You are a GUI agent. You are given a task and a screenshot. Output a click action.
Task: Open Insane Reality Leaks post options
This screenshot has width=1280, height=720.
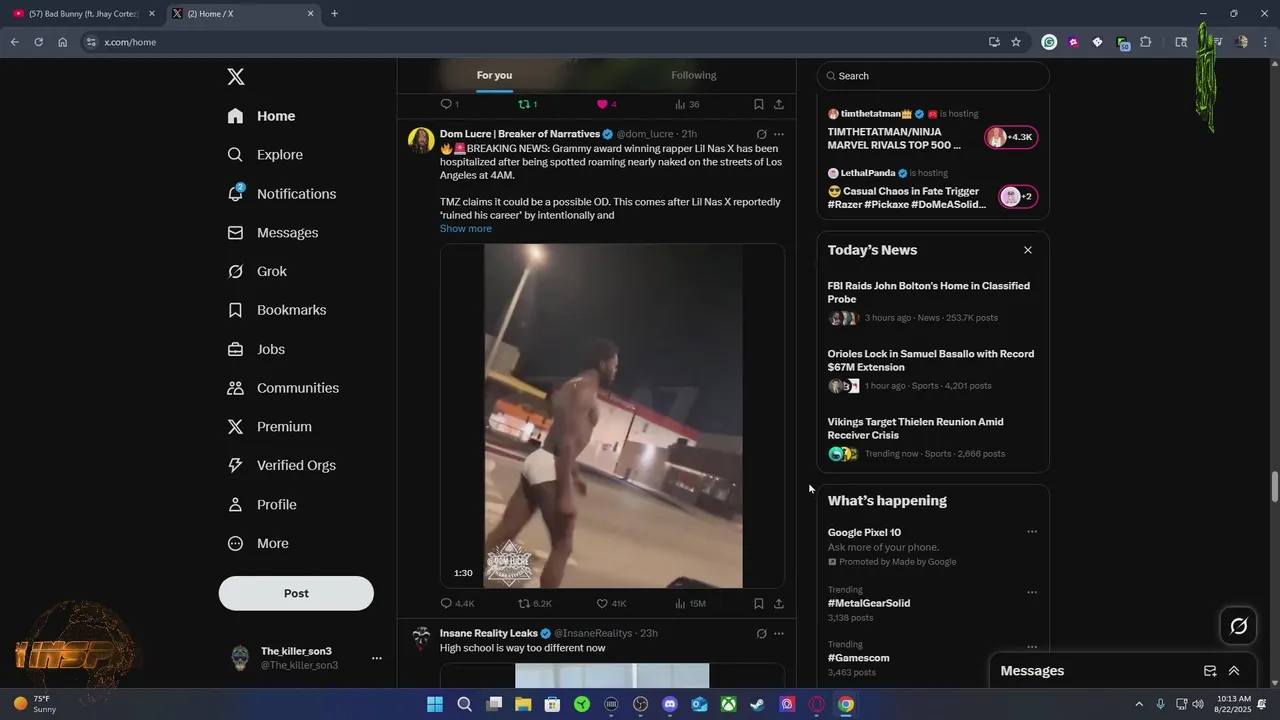tap(779, 633)
